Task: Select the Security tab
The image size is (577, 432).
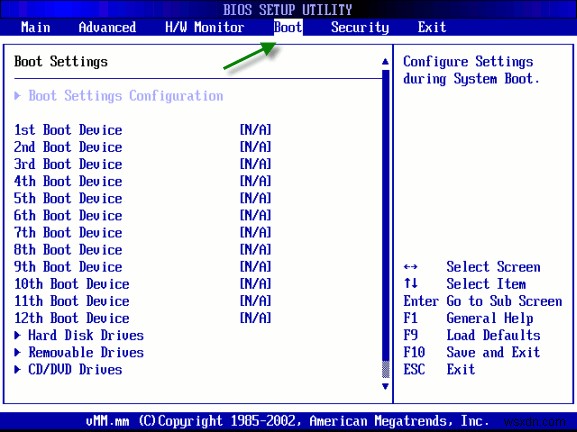Action: tap(360, 27)
